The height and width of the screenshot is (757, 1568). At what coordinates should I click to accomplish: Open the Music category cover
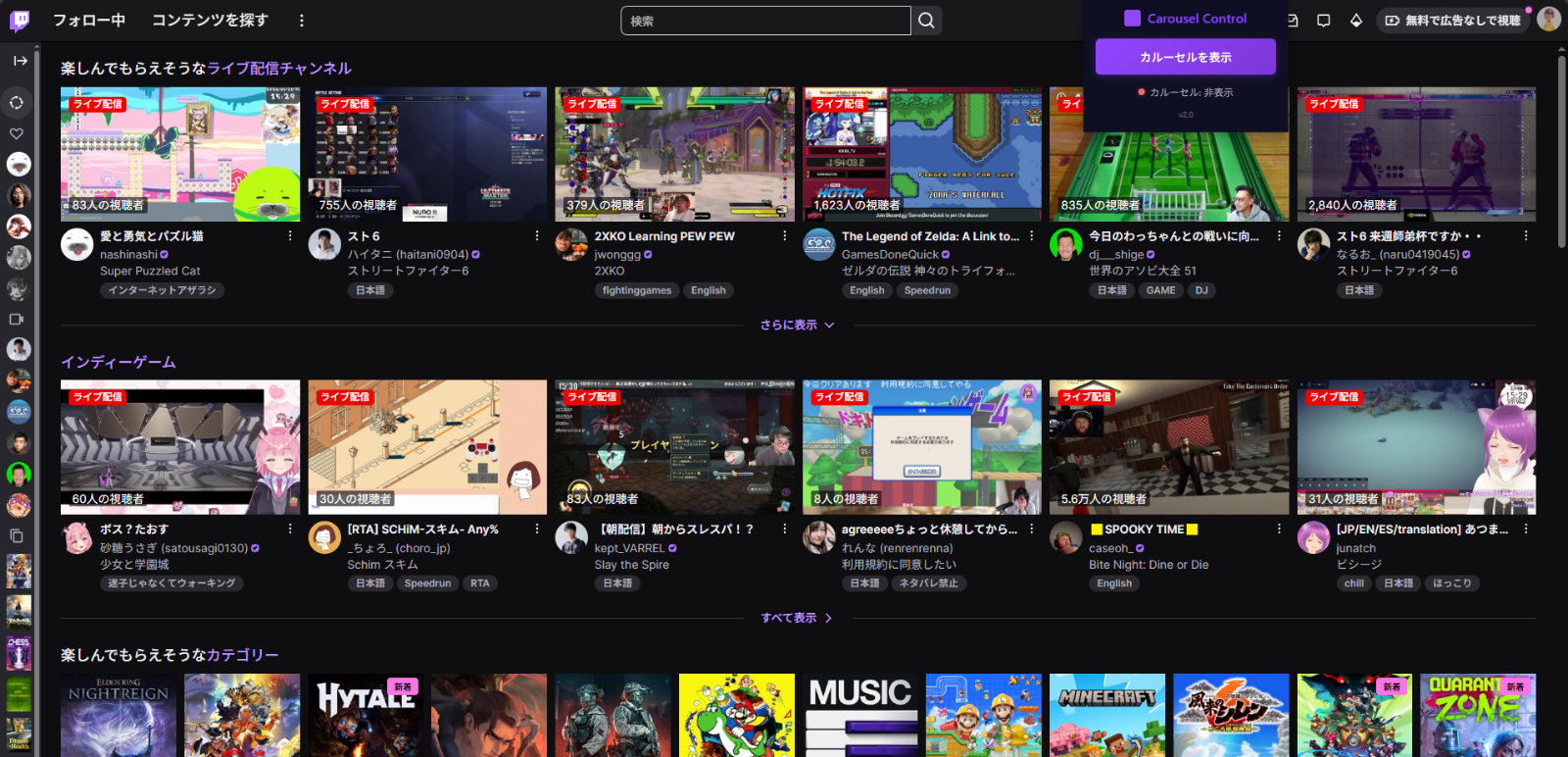(860, 715)
